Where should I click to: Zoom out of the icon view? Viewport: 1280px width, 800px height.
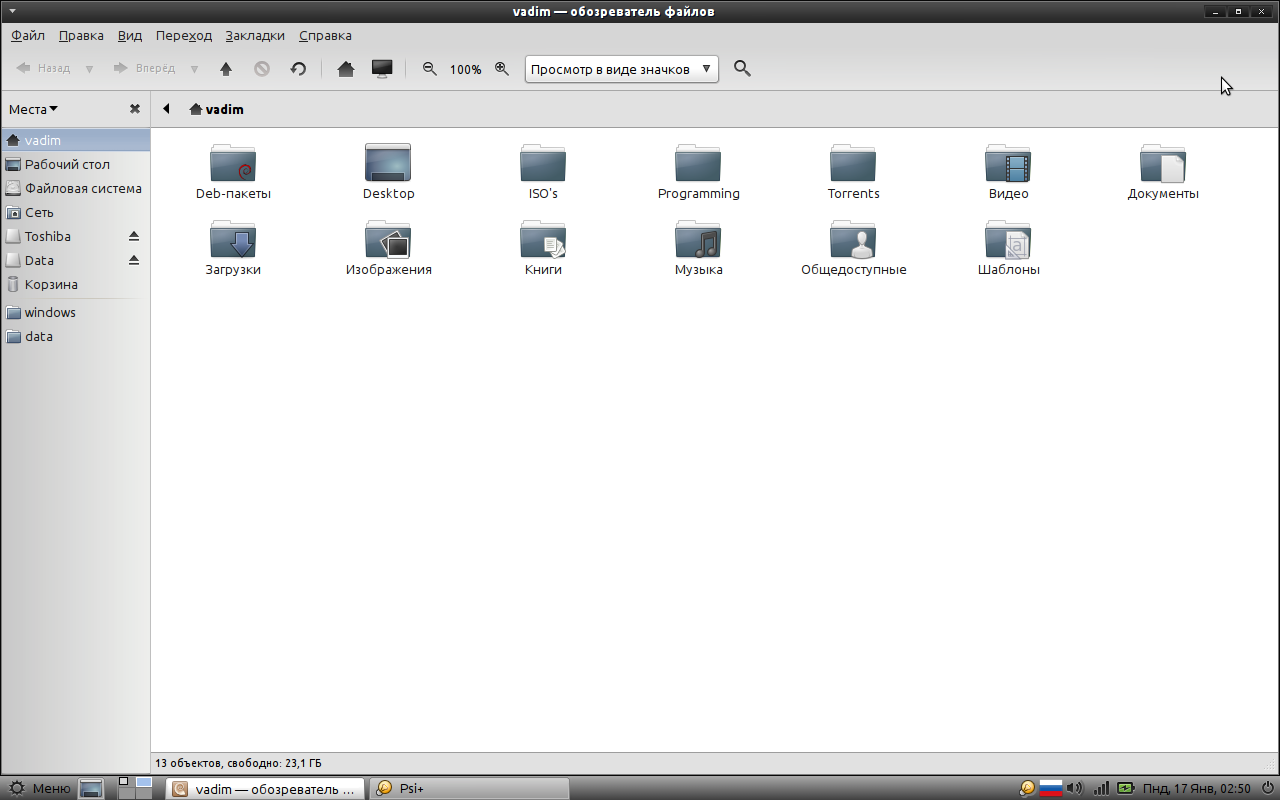click(x=429, y=69)
